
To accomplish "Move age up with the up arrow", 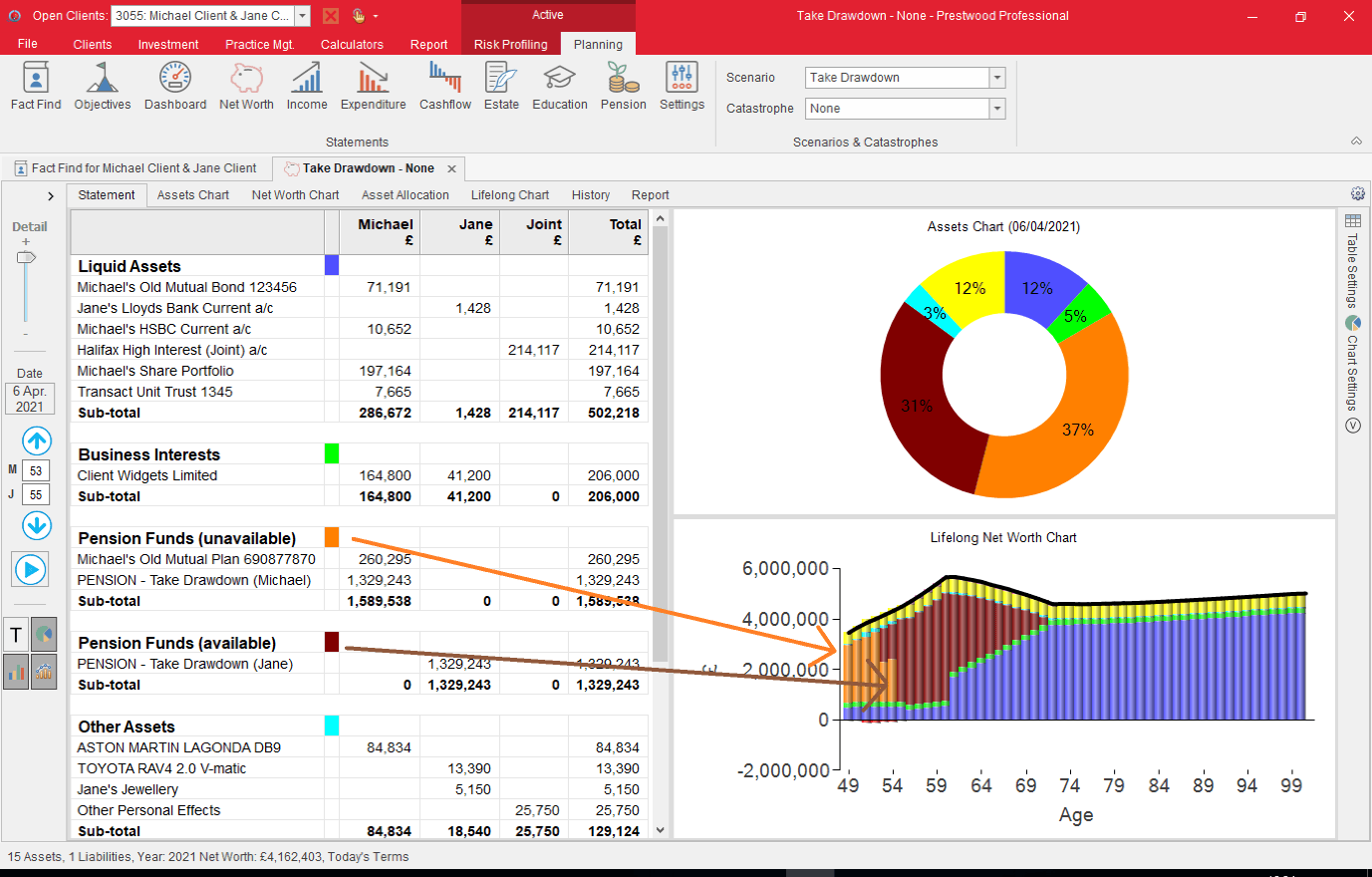I will tap(37, 440).
